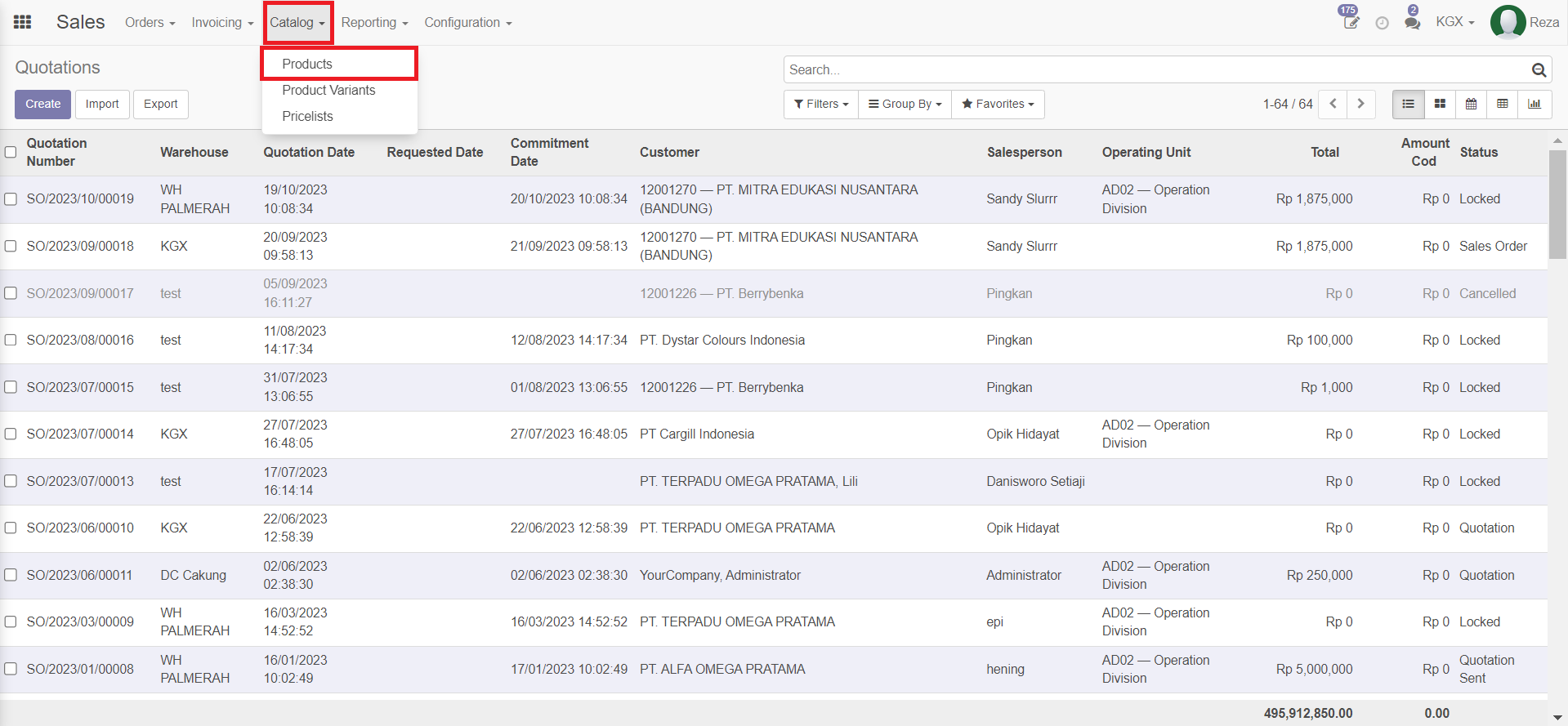Click the Quotation Sent status cell

pyautogui.click(x=1487, y=669)
